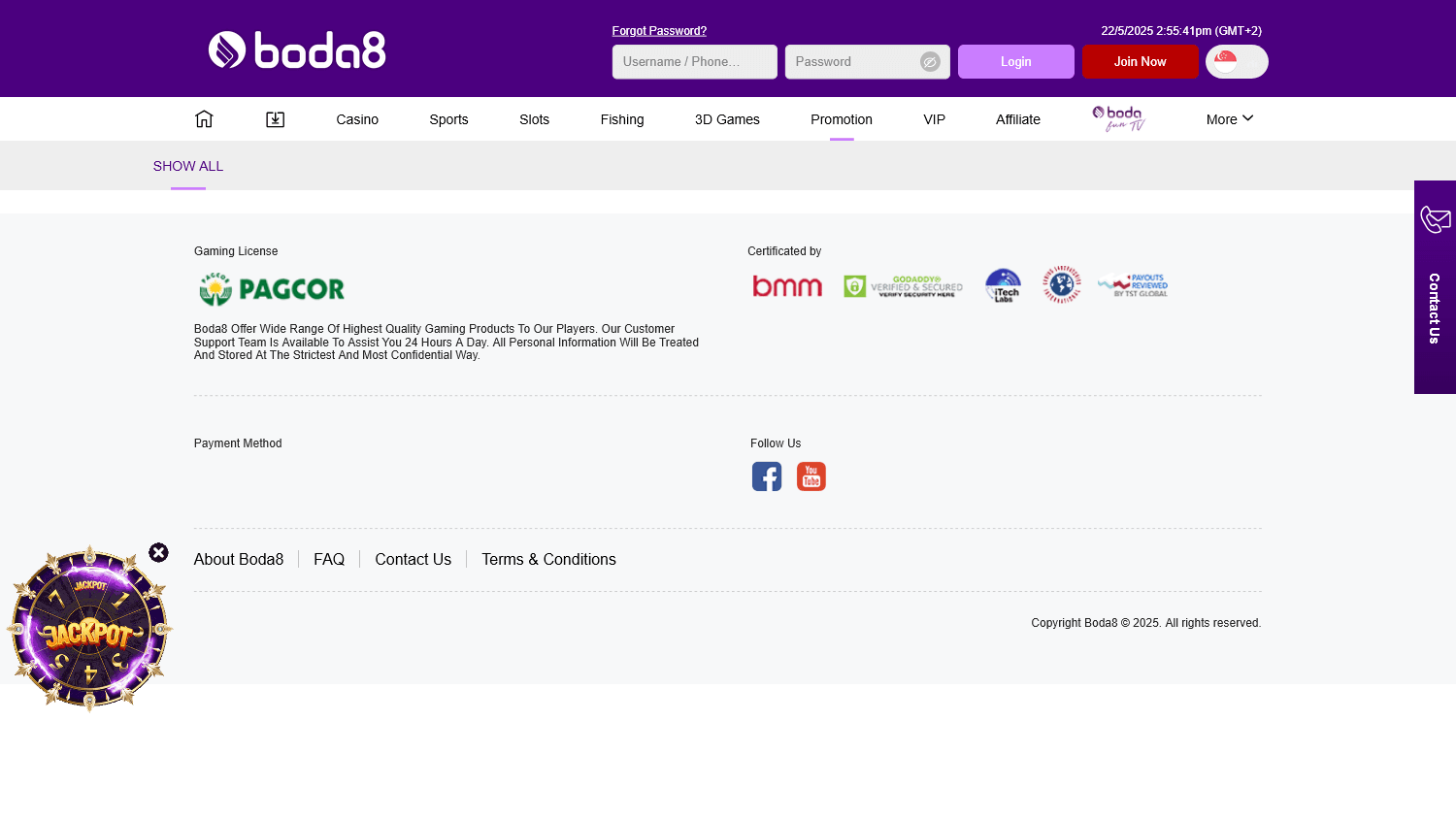Click the Jackpot wheel graphic
Screen dimensions: 1456x819
89,629
